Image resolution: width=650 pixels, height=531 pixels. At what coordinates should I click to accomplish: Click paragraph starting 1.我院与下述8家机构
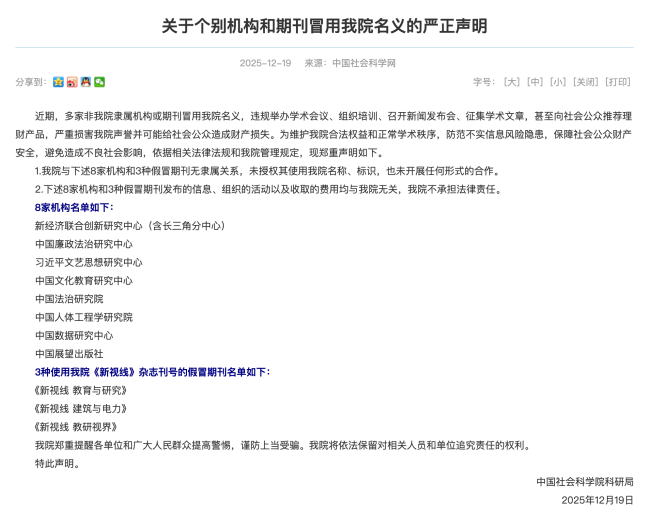pyautogui.click(x=269, y=171)
